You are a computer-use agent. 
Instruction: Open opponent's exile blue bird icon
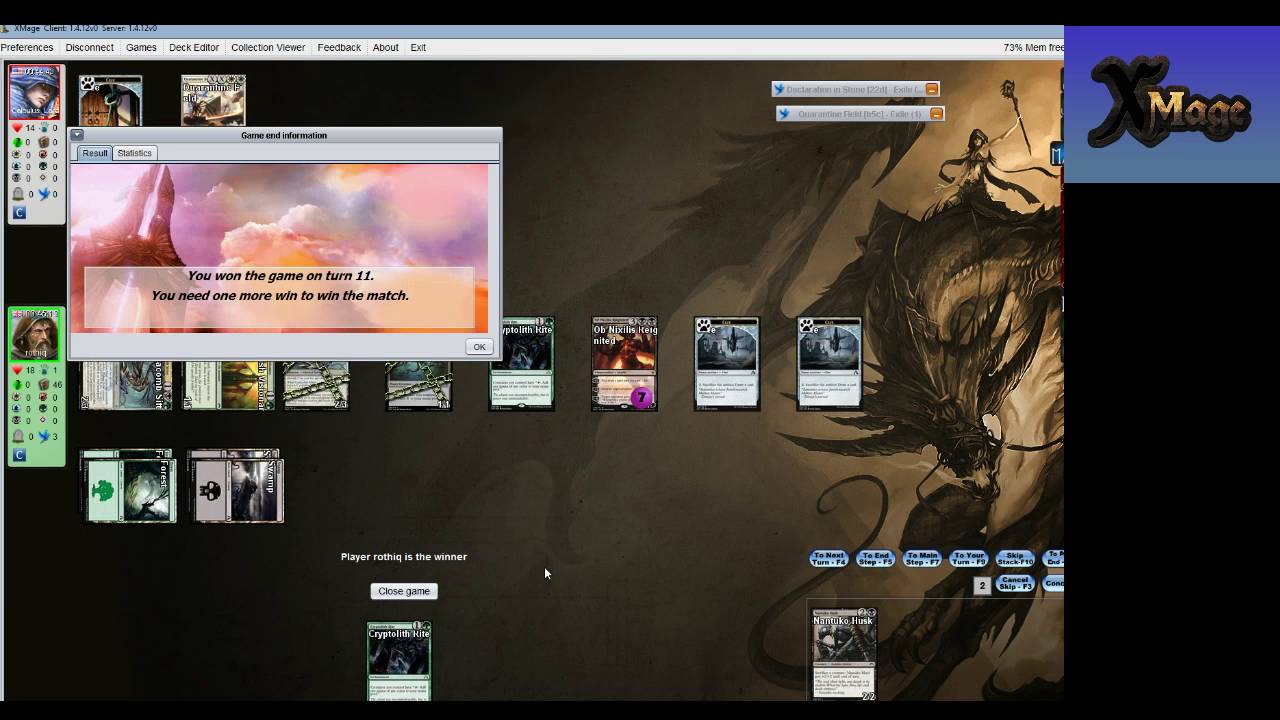(44, 194)
